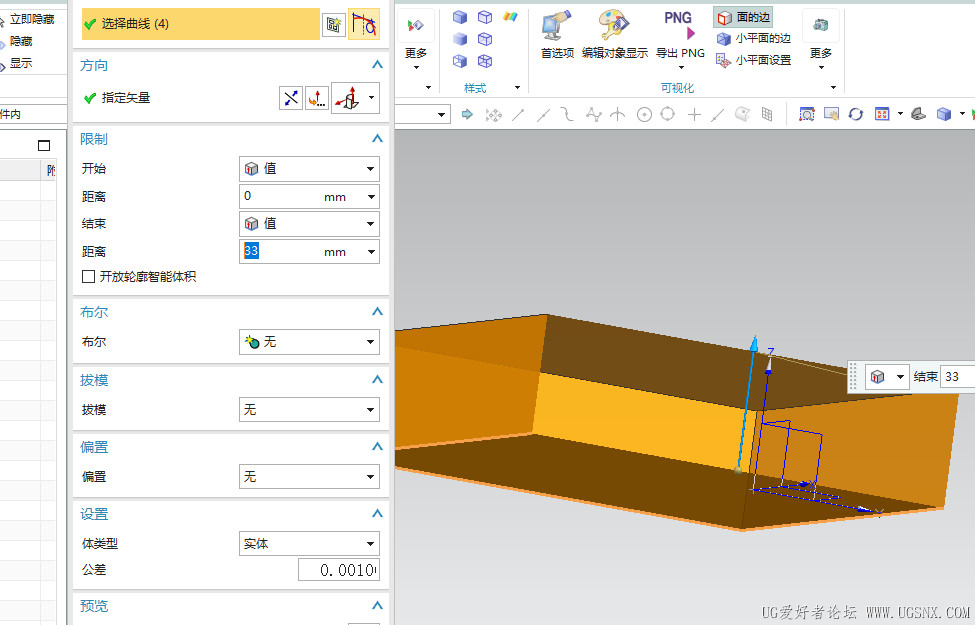
Task: Enable the 开放轮廓智能体积 checkbox
Action: coord(89,276)
